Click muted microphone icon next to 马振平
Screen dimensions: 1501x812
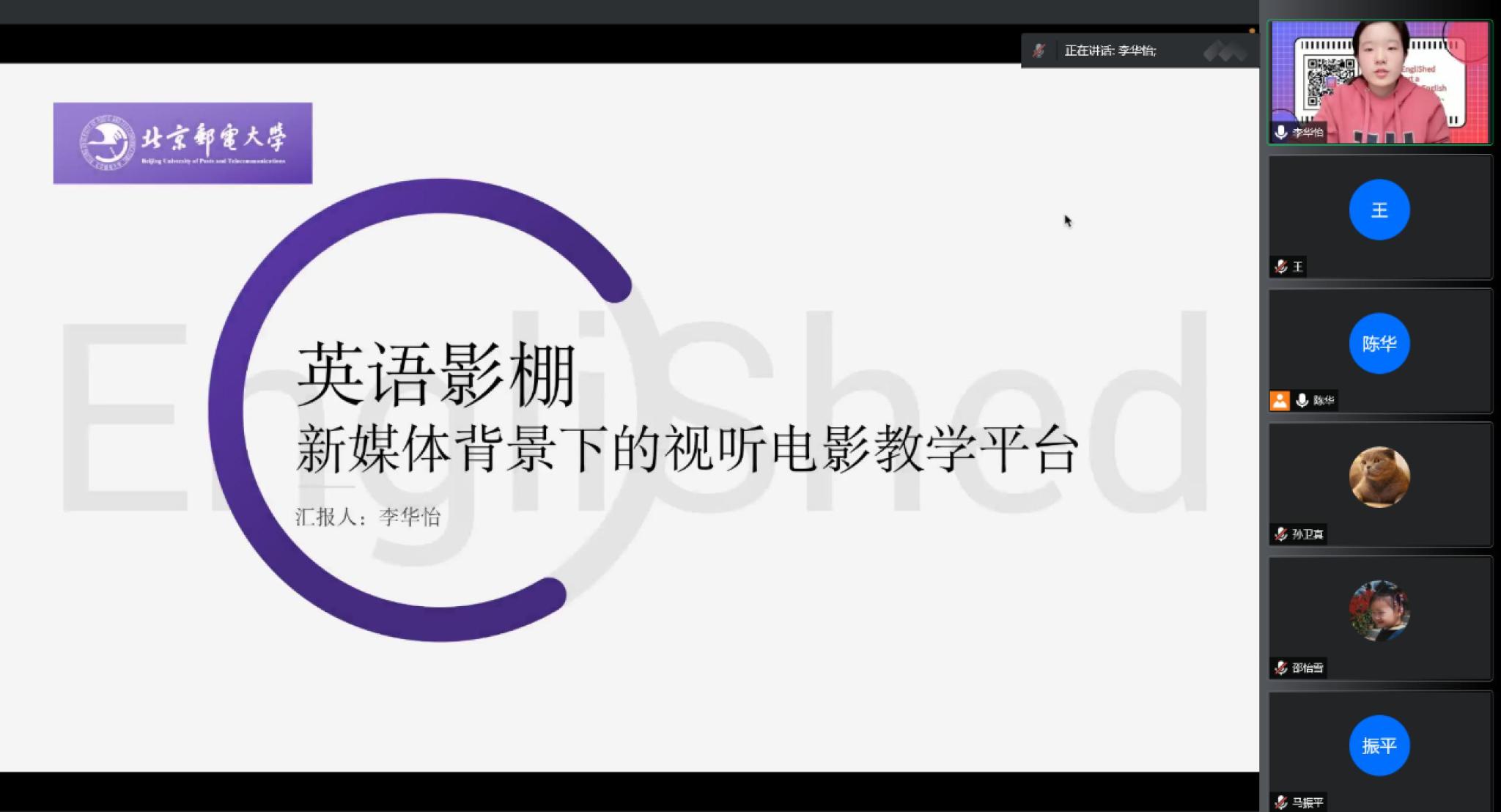(x=1280, y=802)
